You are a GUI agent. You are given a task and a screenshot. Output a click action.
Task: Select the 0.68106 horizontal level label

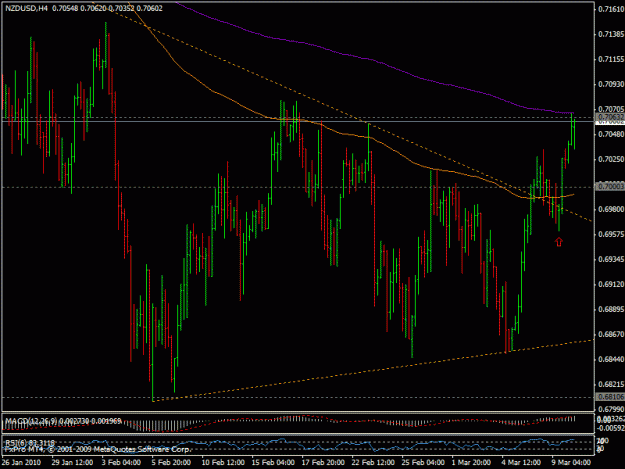(610, 397)
